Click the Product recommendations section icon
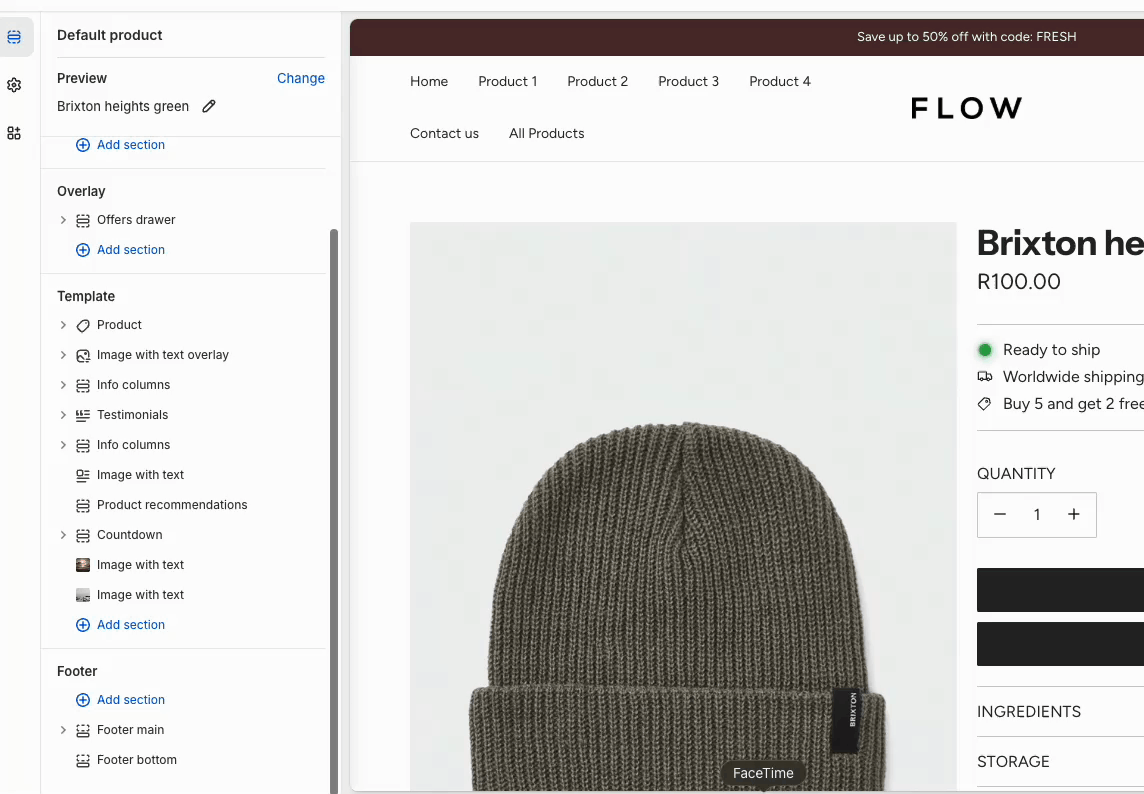Image resolution: width=1144 pixels, height=794 pixels. pos(83,505)
